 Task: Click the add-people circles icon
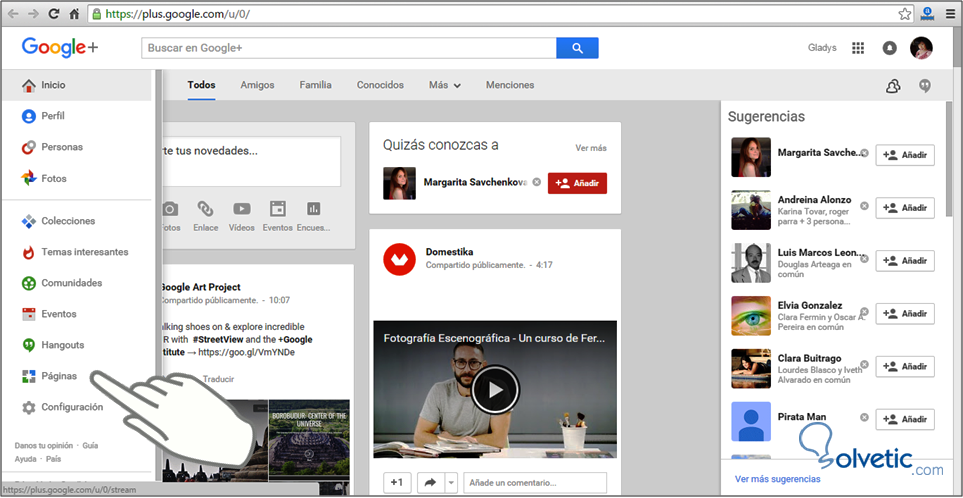point(893,87)
